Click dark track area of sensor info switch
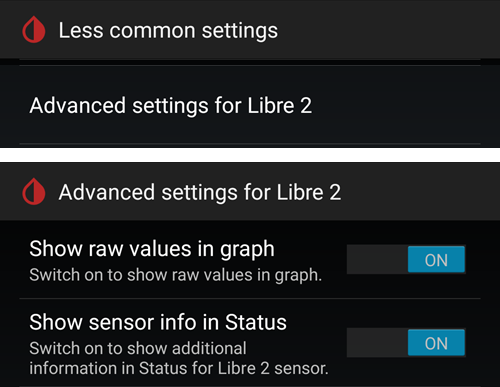 pyautogui.click(x=377, y=343)
